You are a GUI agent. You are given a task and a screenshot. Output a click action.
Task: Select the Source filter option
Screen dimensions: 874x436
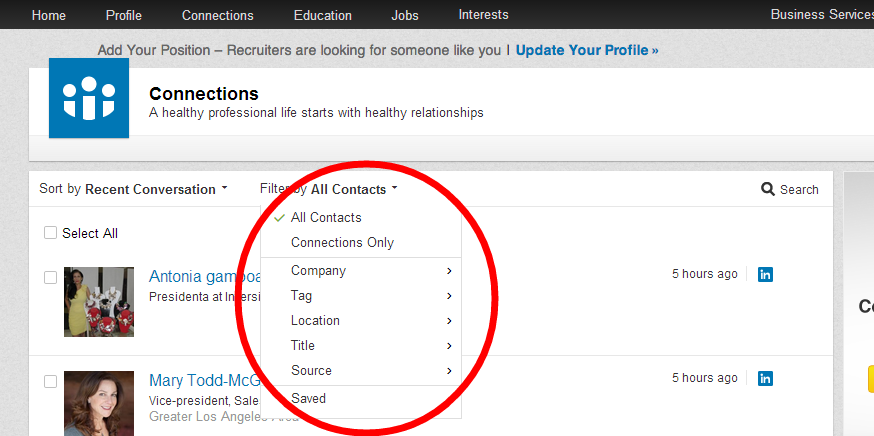click(x=360, y=371)
